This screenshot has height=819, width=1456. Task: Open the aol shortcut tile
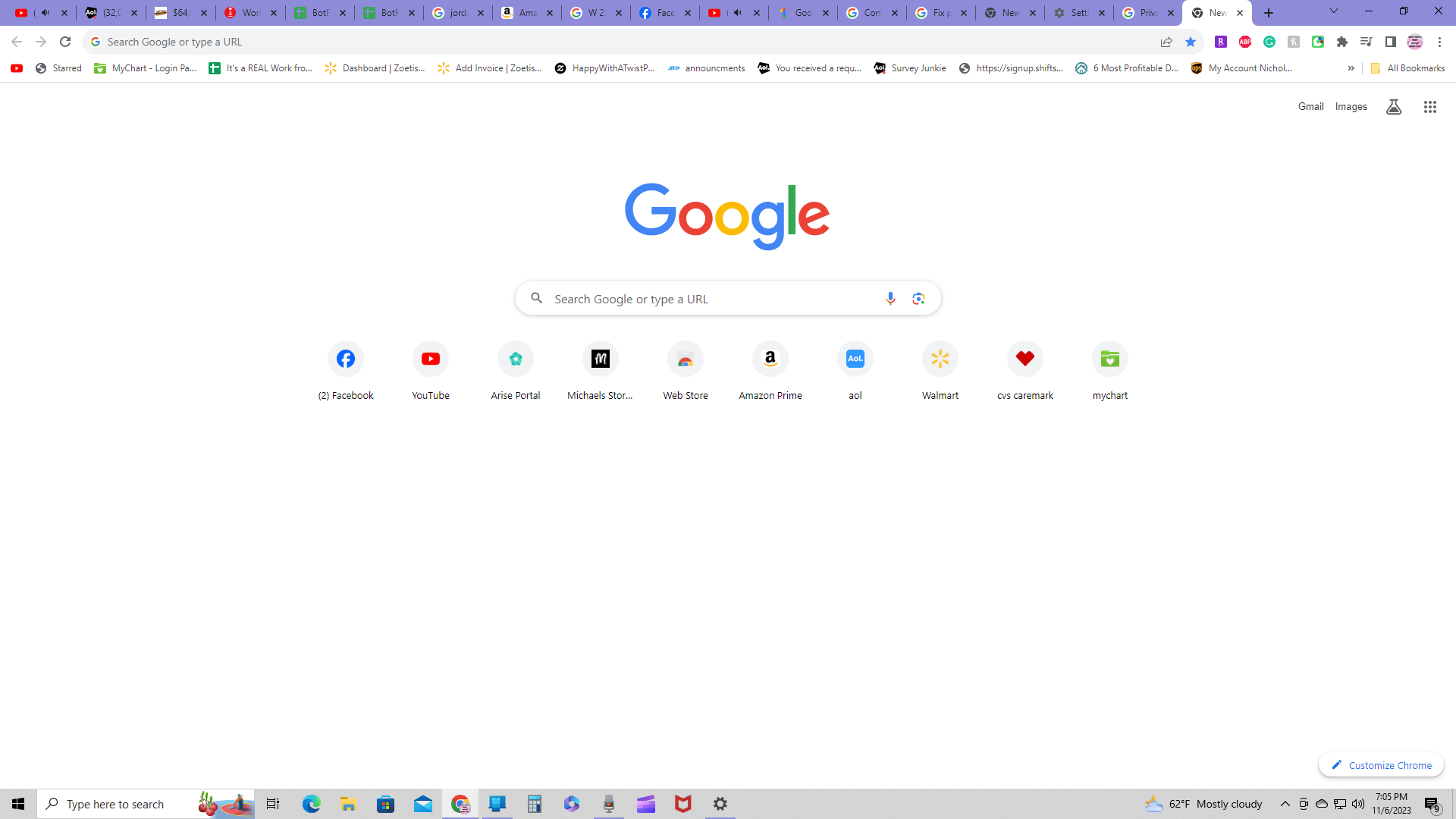tap(855, 371)
